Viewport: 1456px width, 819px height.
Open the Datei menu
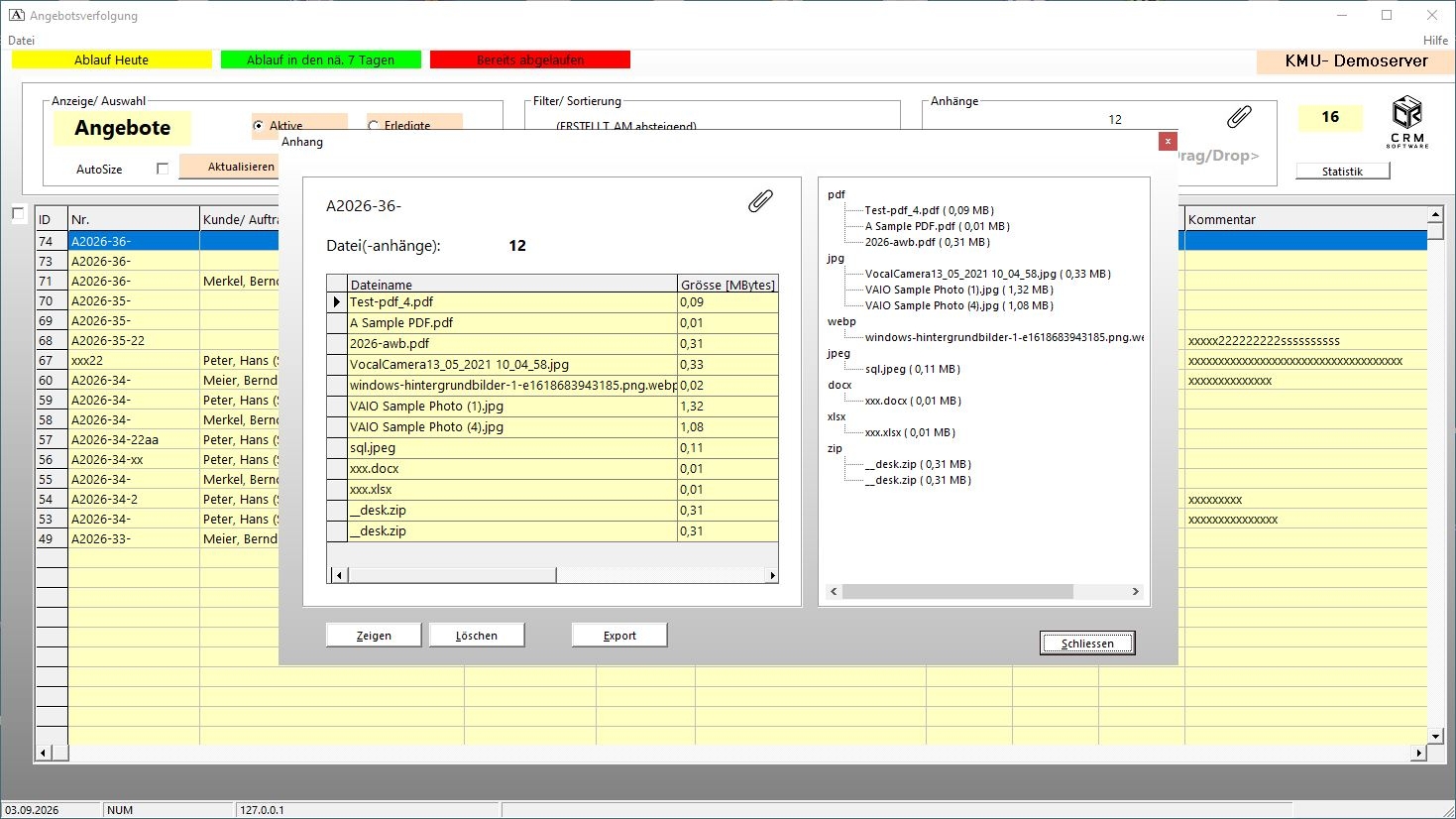[21, 41]
